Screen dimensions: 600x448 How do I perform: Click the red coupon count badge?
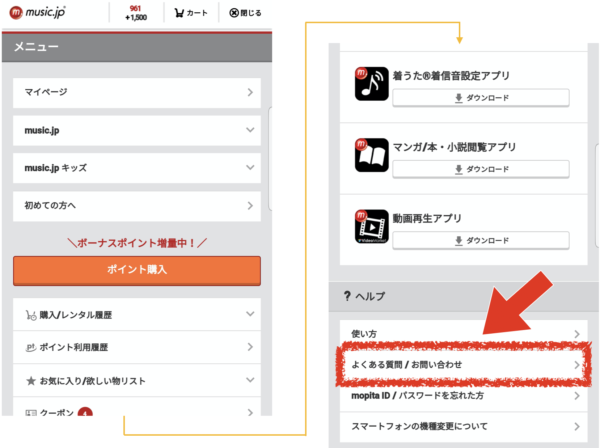click(85, 412)
